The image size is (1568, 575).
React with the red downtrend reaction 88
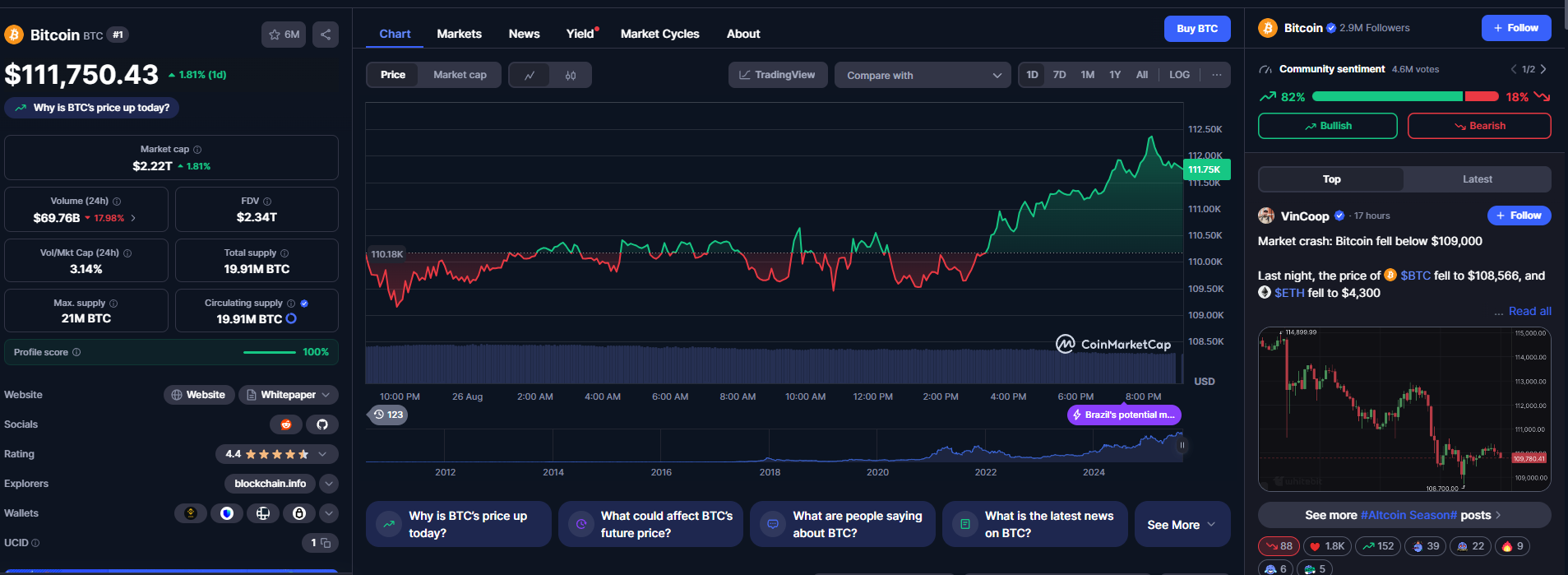(x=1279, y=546)
